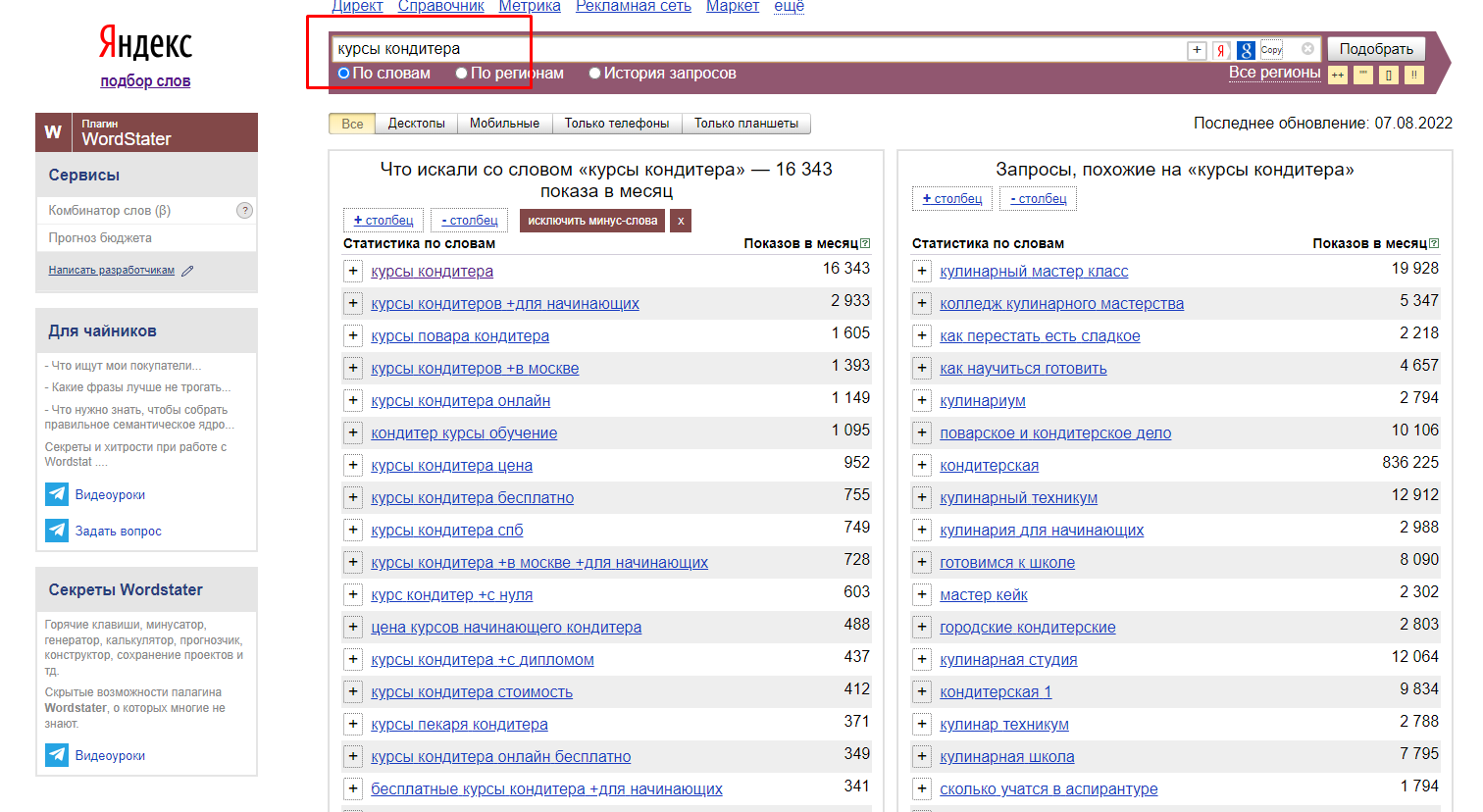Click the Написать разработчикам link
1483x812 pixels.
pos(112,271)
